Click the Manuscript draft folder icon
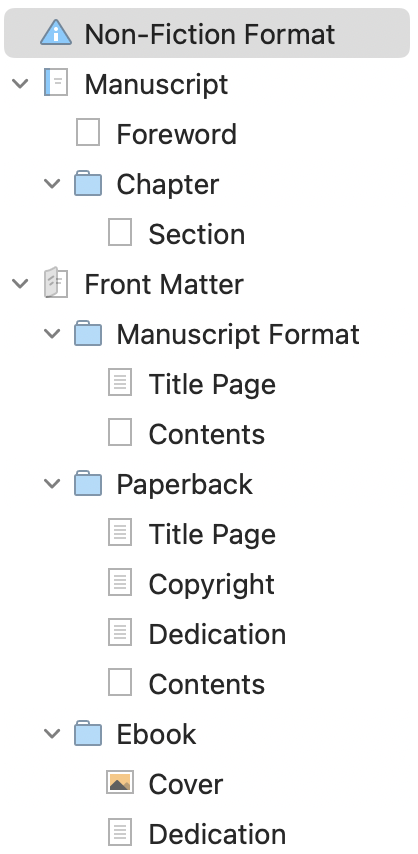Image resolution: width=418 pixels, height=854 pixels. click(56, 83)
